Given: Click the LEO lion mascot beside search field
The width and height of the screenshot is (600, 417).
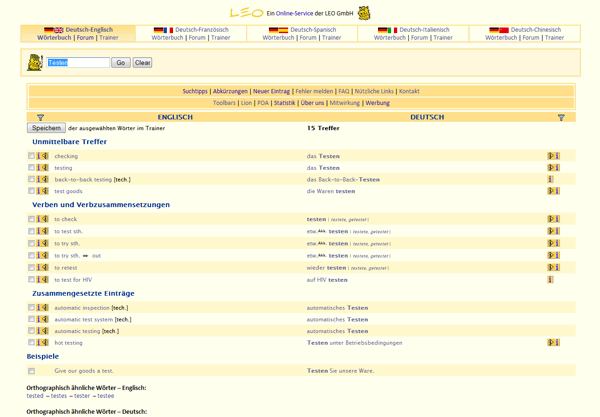Looking at the screenshot, I should pos(35,63).
